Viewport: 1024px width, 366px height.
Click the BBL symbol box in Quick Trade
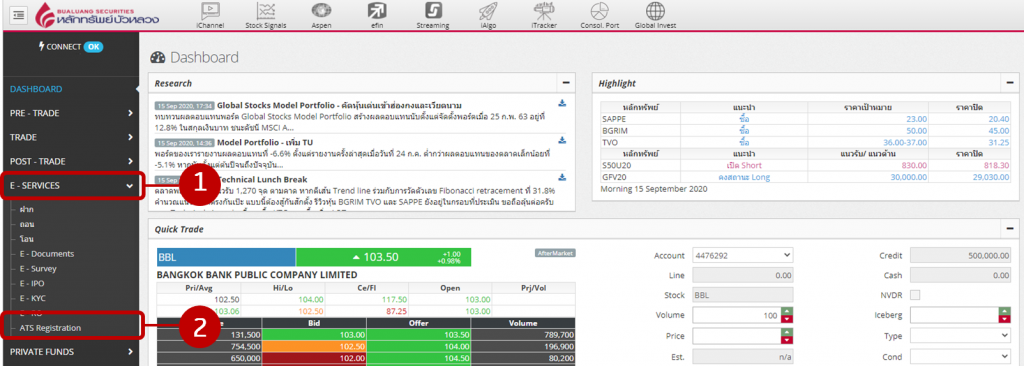[x=226, y=258]
